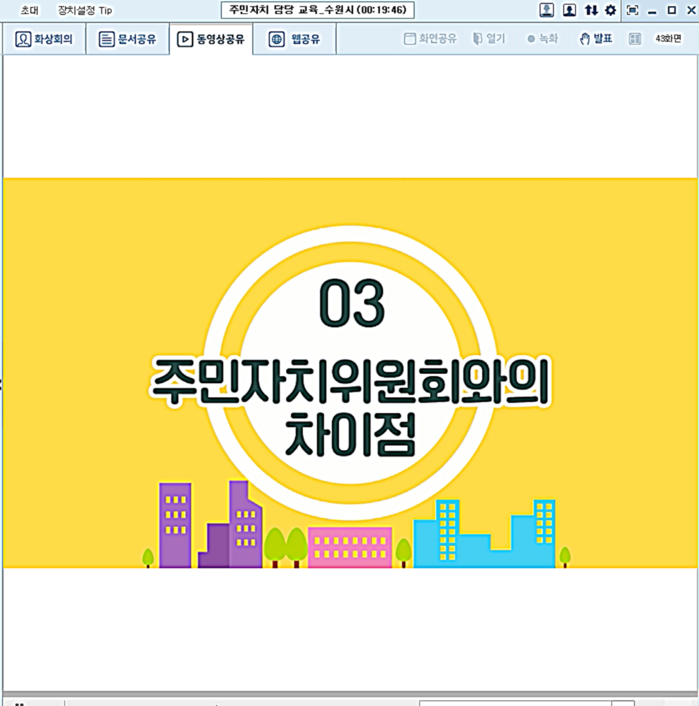Select the 동영상공유 tab

pyautogui.click(x=210, y=40)
